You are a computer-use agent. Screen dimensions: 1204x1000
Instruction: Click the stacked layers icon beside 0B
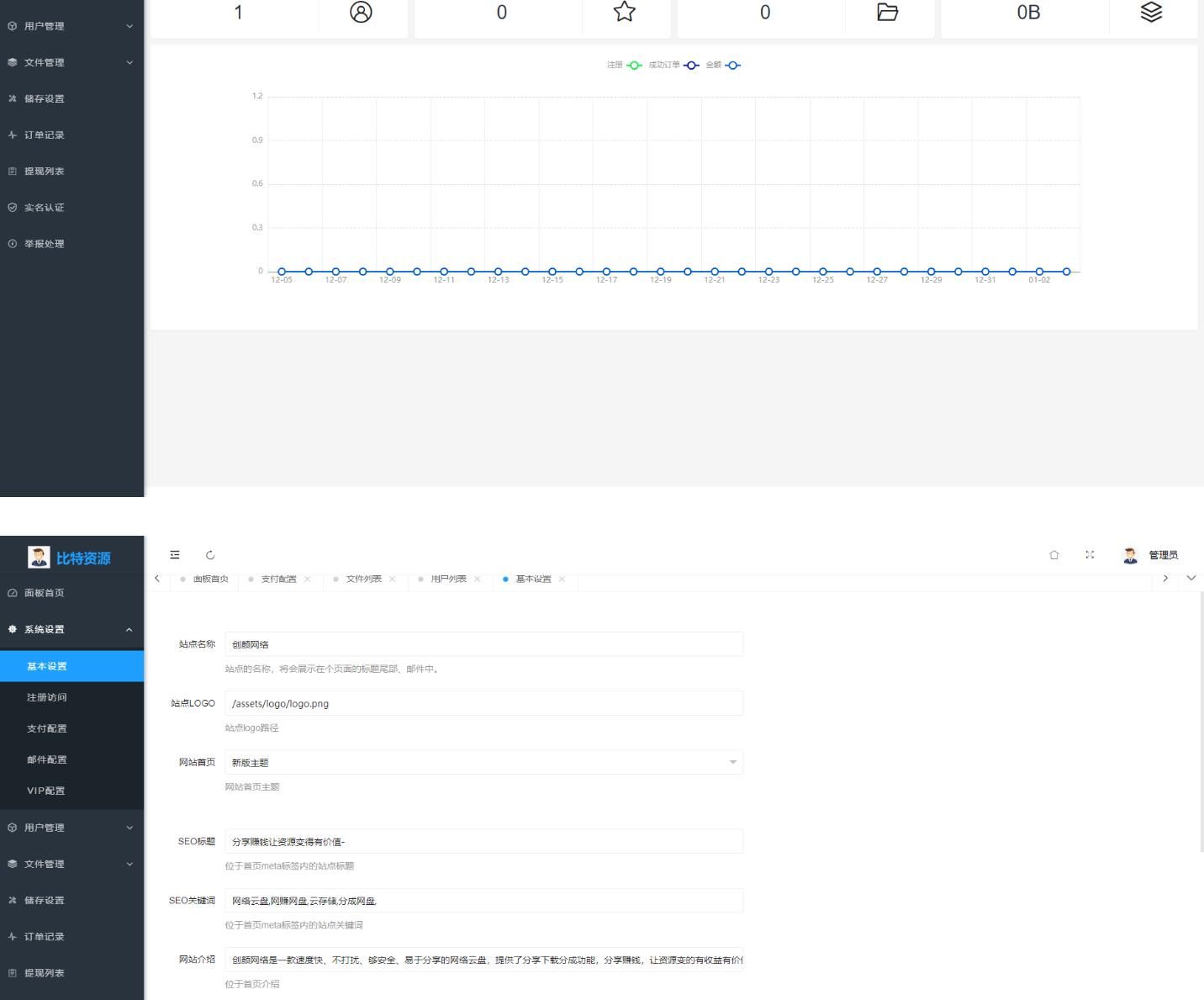[x=1151, y=12]
